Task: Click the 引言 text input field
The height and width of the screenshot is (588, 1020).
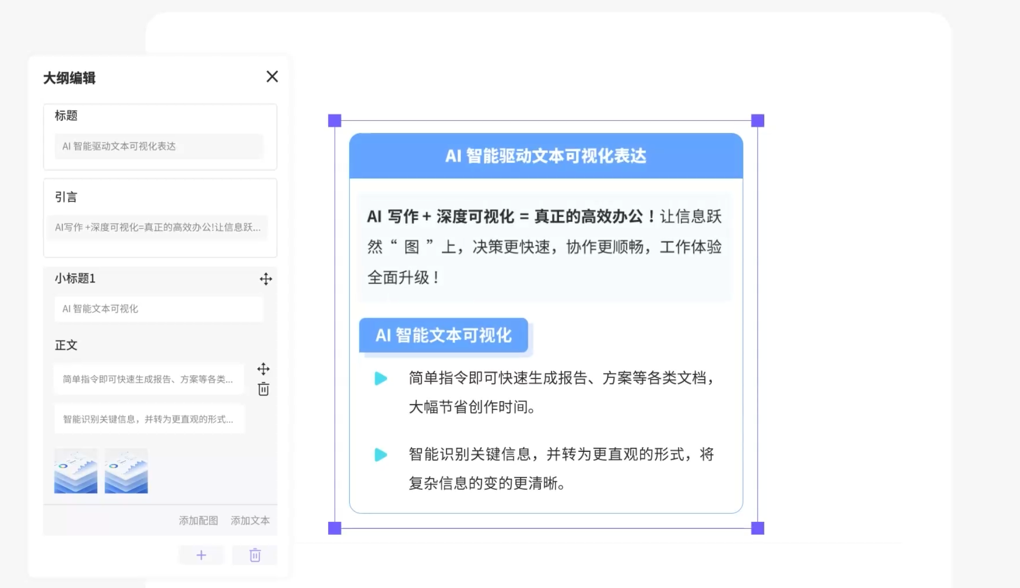Action: [x=159, y=227]
